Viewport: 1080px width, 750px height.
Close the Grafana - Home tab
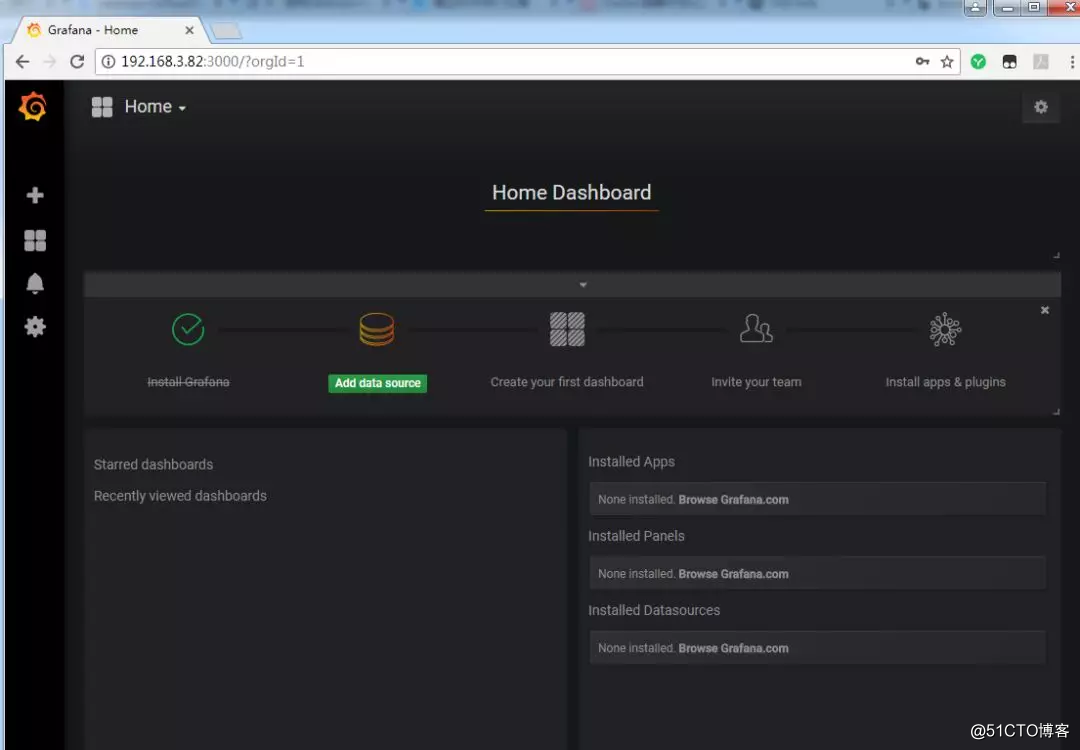click(x=189, y=30)
